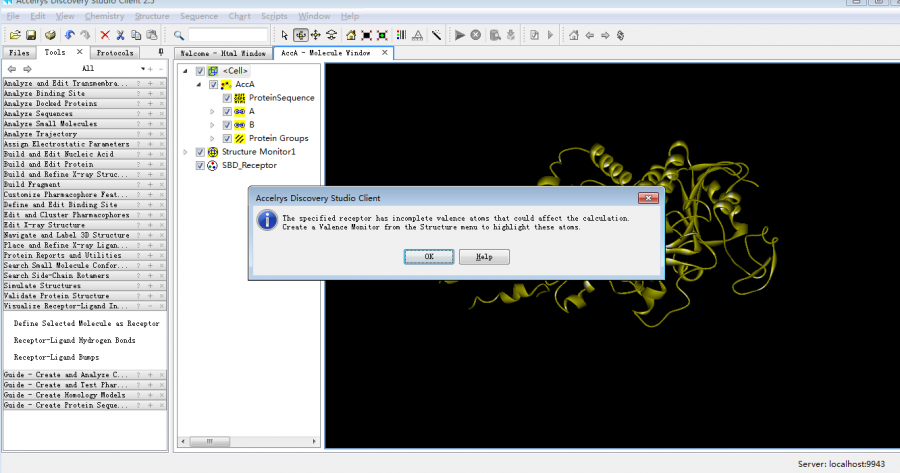Expand Analyze Binding Site tool group
Viewport: 900px width, 473px height.
pyautogui.click(x=150, y=94)
